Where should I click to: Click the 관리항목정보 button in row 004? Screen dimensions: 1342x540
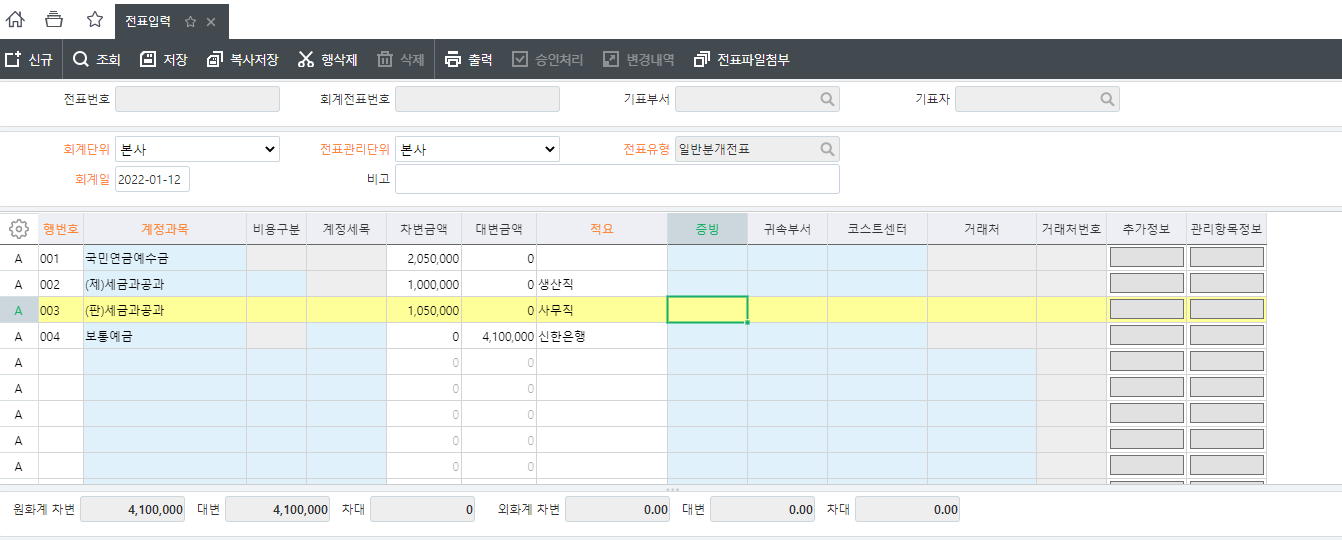coord(1227,336)
